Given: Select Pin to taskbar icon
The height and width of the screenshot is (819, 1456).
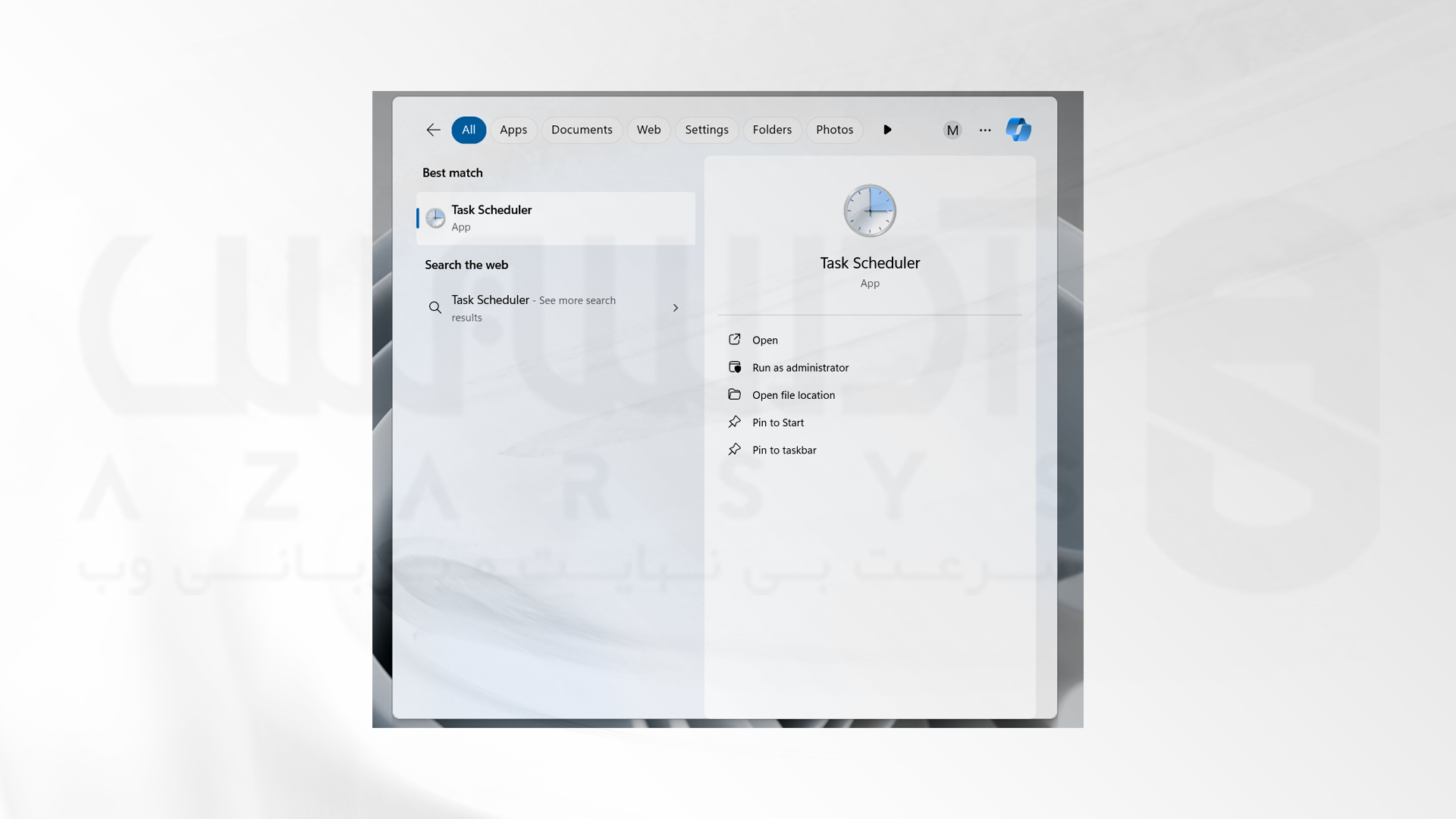Looking at the screenshot, I should (x=735, y=449).
